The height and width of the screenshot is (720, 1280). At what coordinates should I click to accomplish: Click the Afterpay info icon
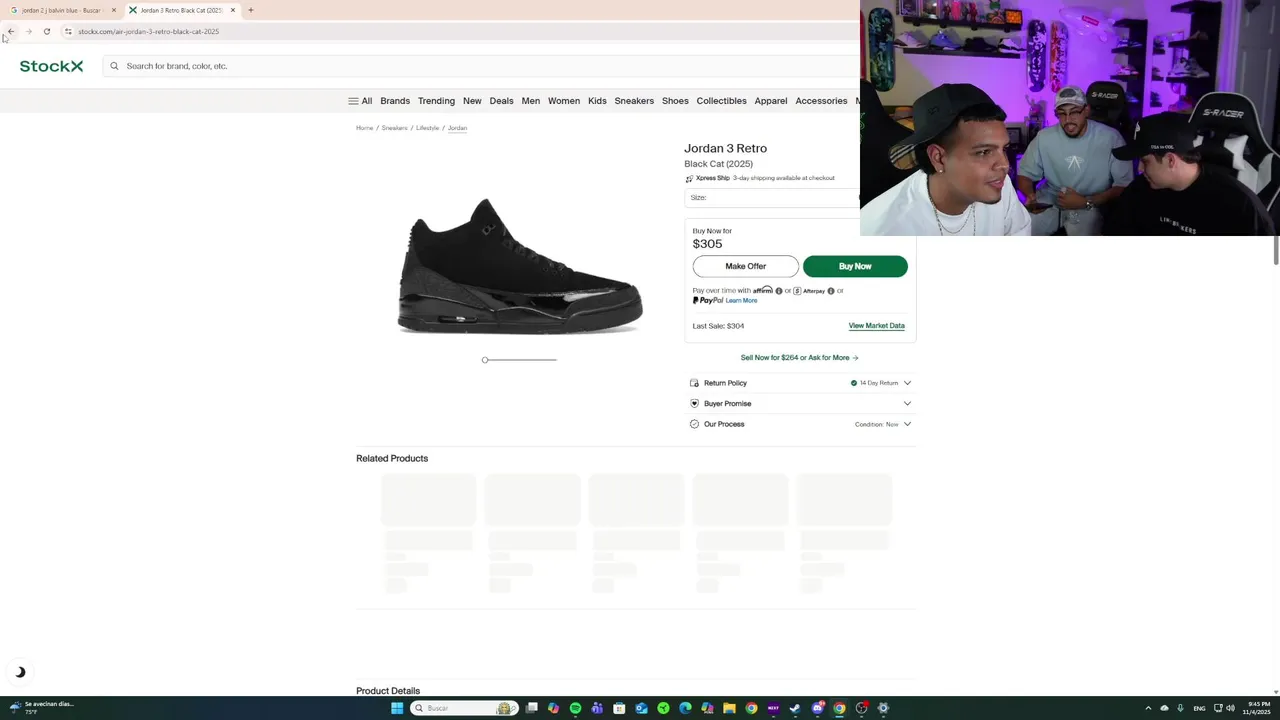(x=831, y=291)
